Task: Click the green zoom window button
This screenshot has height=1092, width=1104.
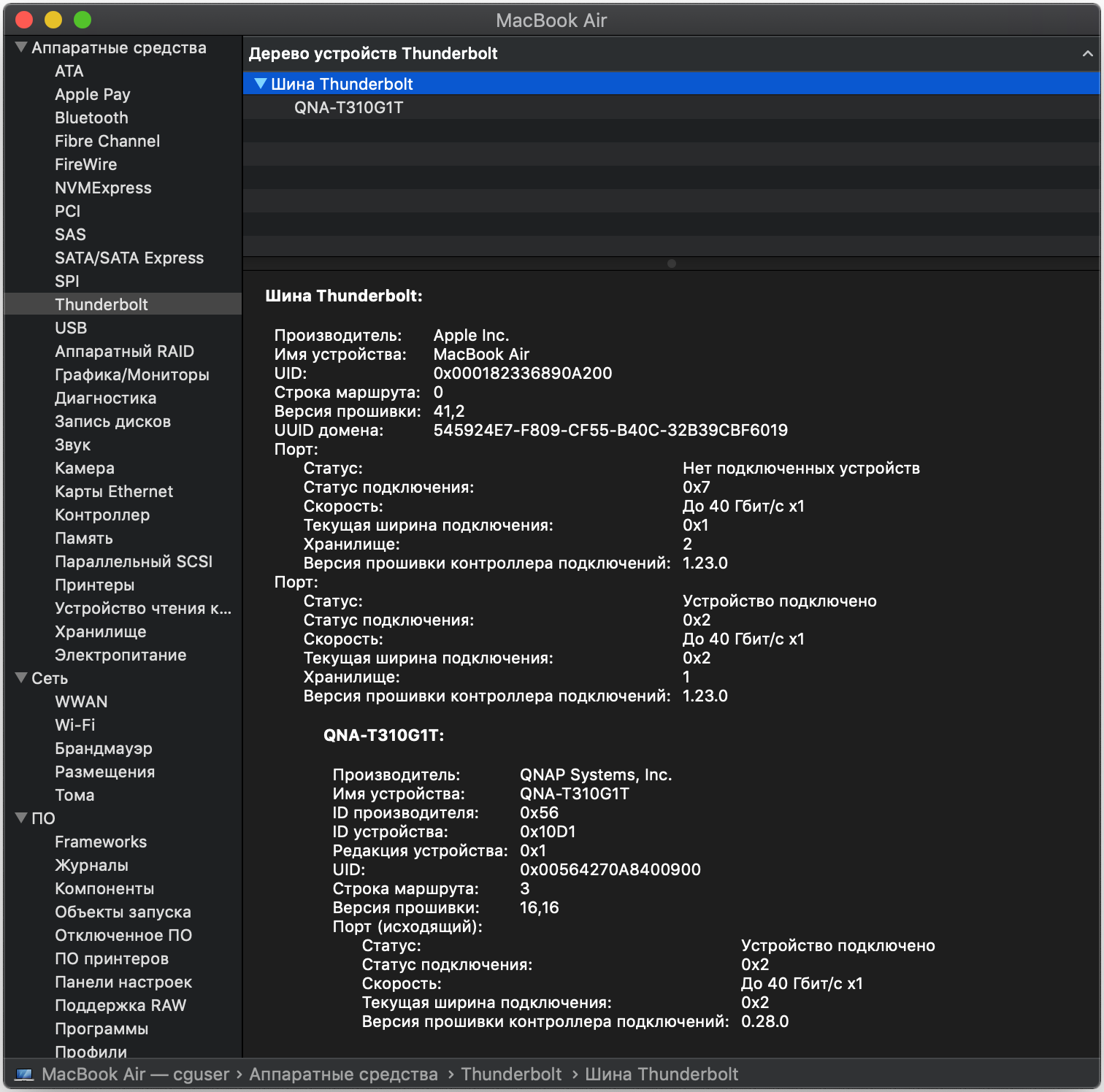Action: [x=83, y=20]
